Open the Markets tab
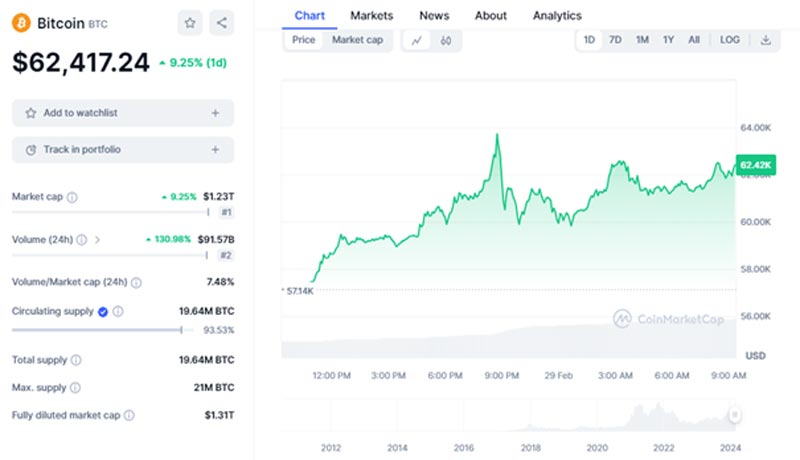 click(371, 16)
